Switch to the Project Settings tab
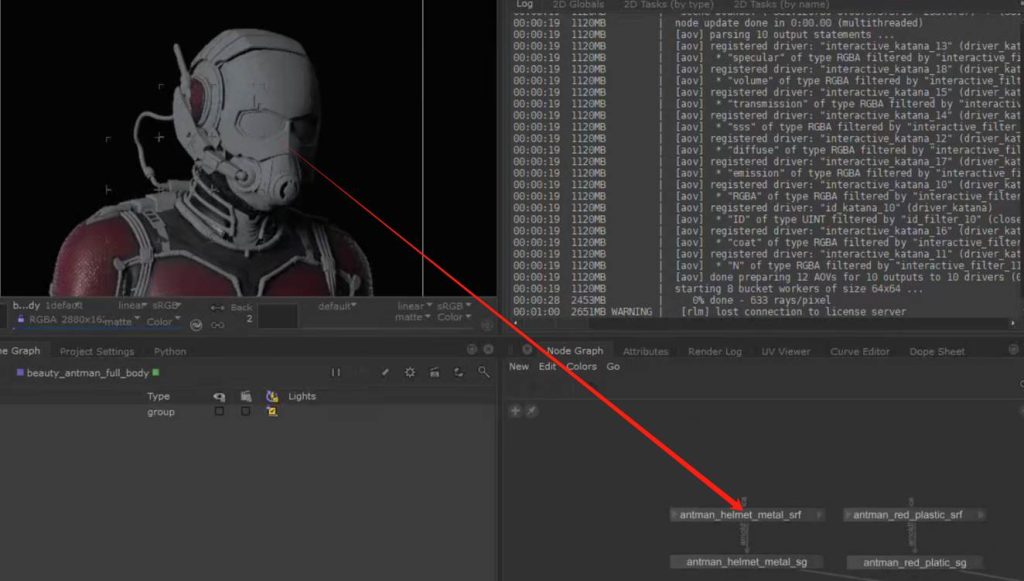The width and height of the screenshot is (1024, 581). [x=96, y=351]
